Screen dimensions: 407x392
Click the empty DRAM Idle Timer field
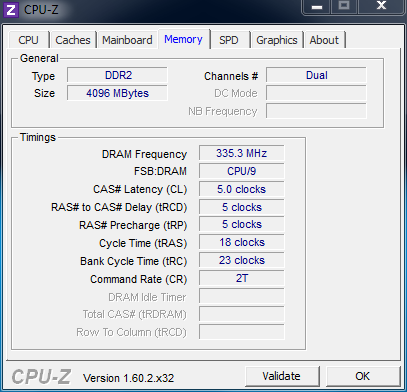[242, 296]
